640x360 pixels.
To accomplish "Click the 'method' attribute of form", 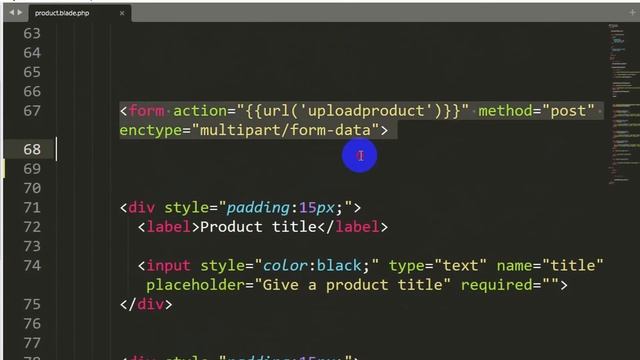I will click(x=505, y=111).
